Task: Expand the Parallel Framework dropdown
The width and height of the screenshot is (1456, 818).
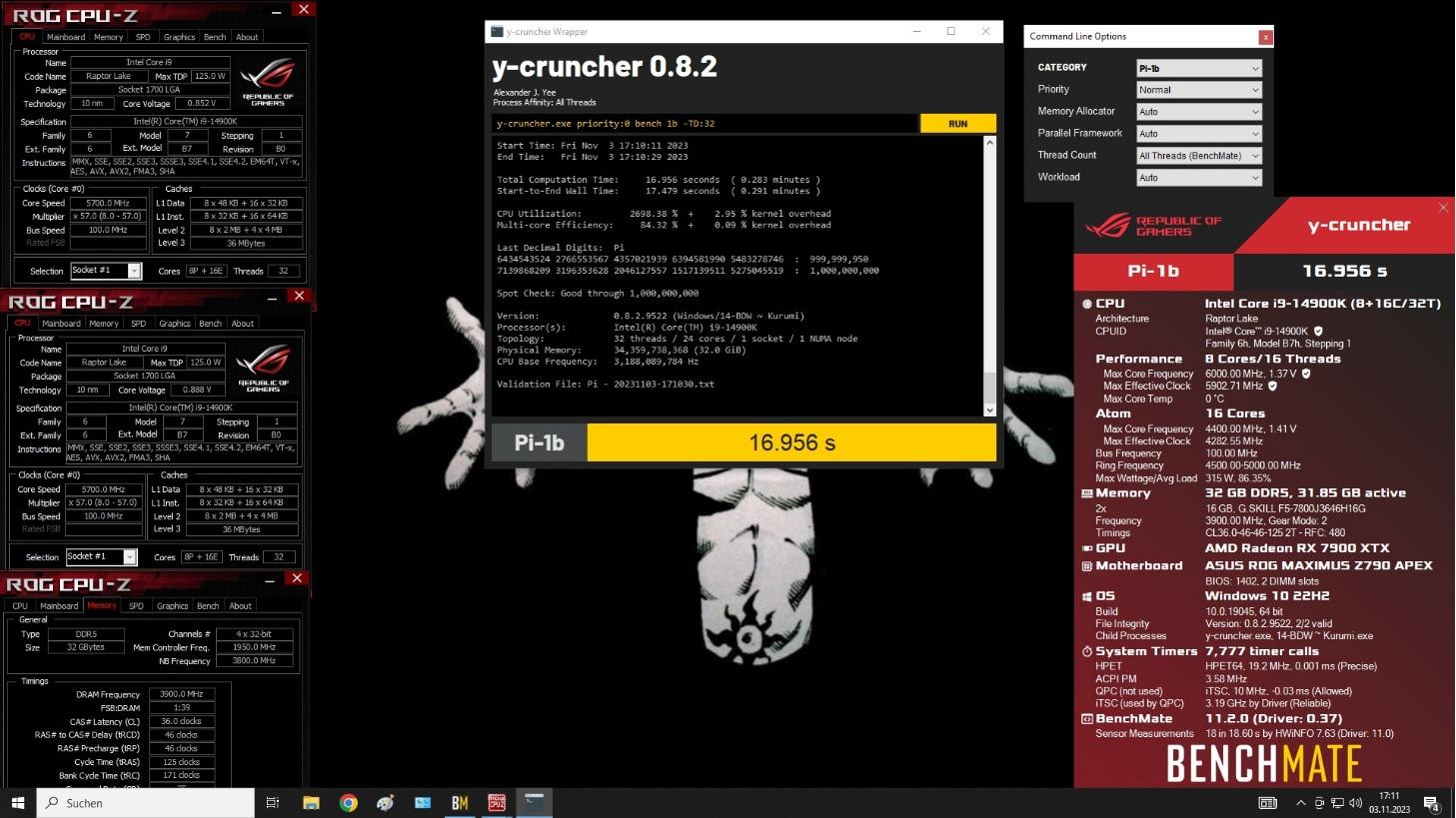Action: 1199,134
